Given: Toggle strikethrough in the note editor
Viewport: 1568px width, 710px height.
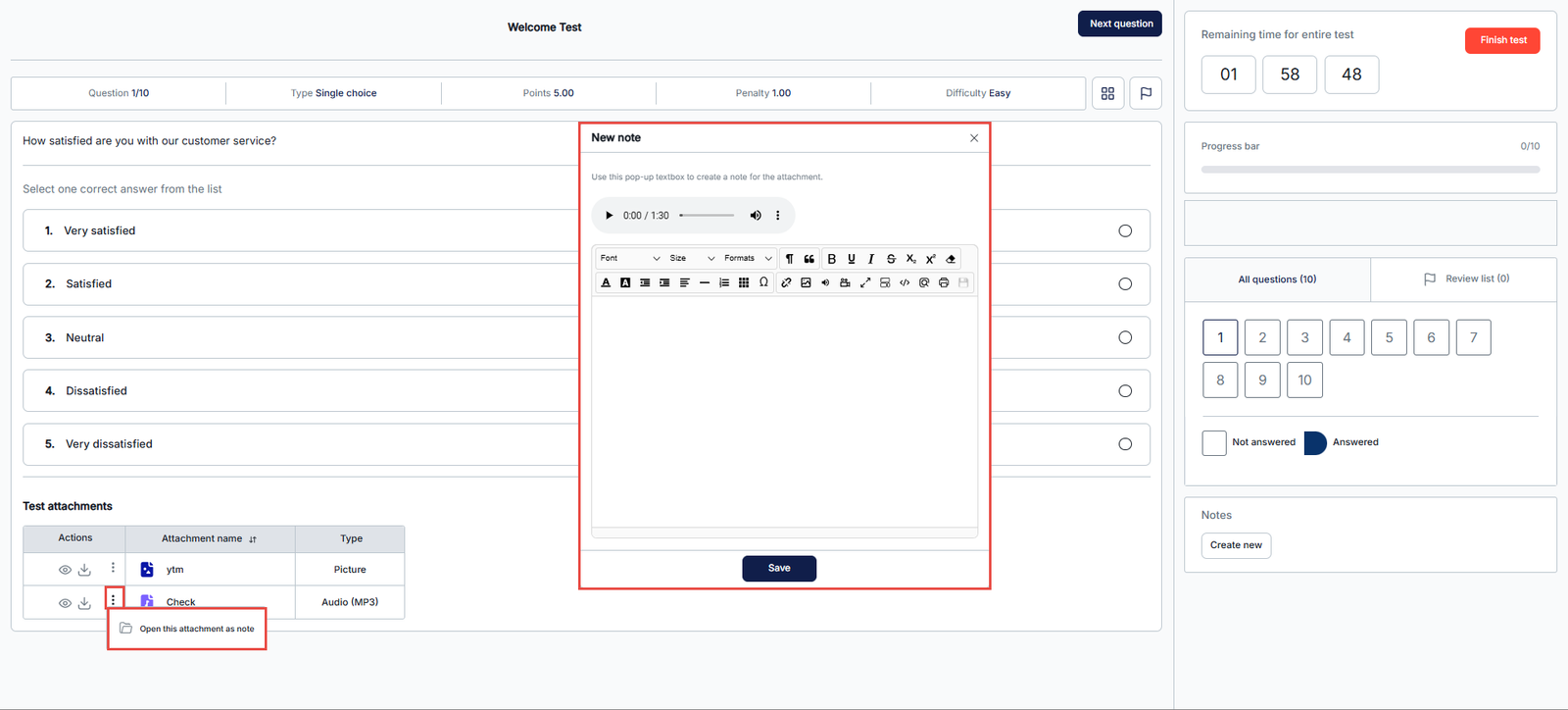Looking at the screenshot, I should (891, 259).
